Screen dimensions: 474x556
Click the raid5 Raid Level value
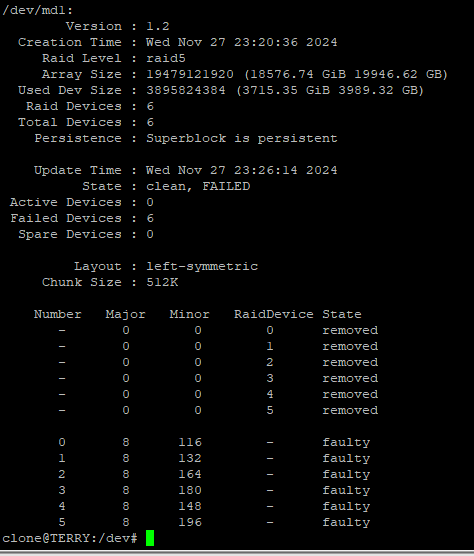click(x=166, y=58)
